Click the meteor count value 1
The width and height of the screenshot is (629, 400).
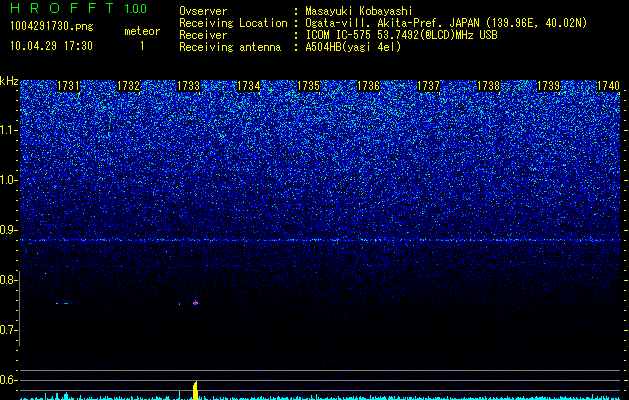[x=142, y=46]
